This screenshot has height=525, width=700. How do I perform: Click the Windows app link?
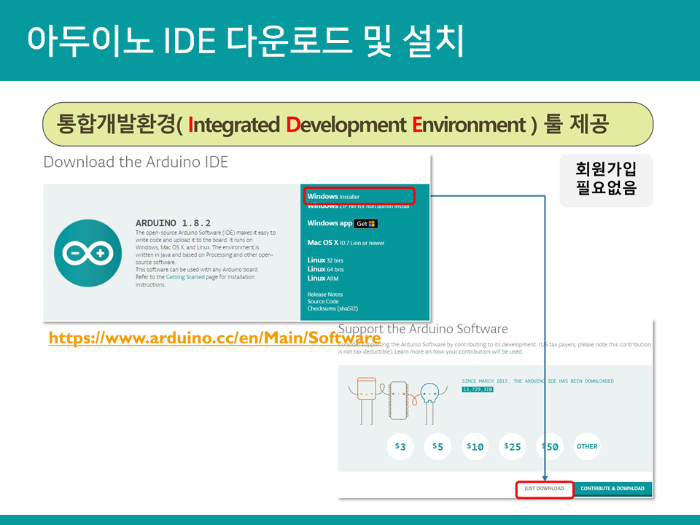pos(329,223)
